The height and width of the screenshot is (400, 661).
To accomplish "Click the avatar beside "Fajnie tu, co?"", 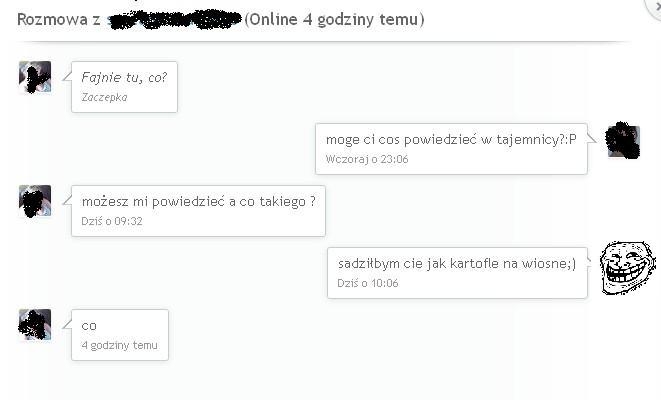I will (35, 77).
